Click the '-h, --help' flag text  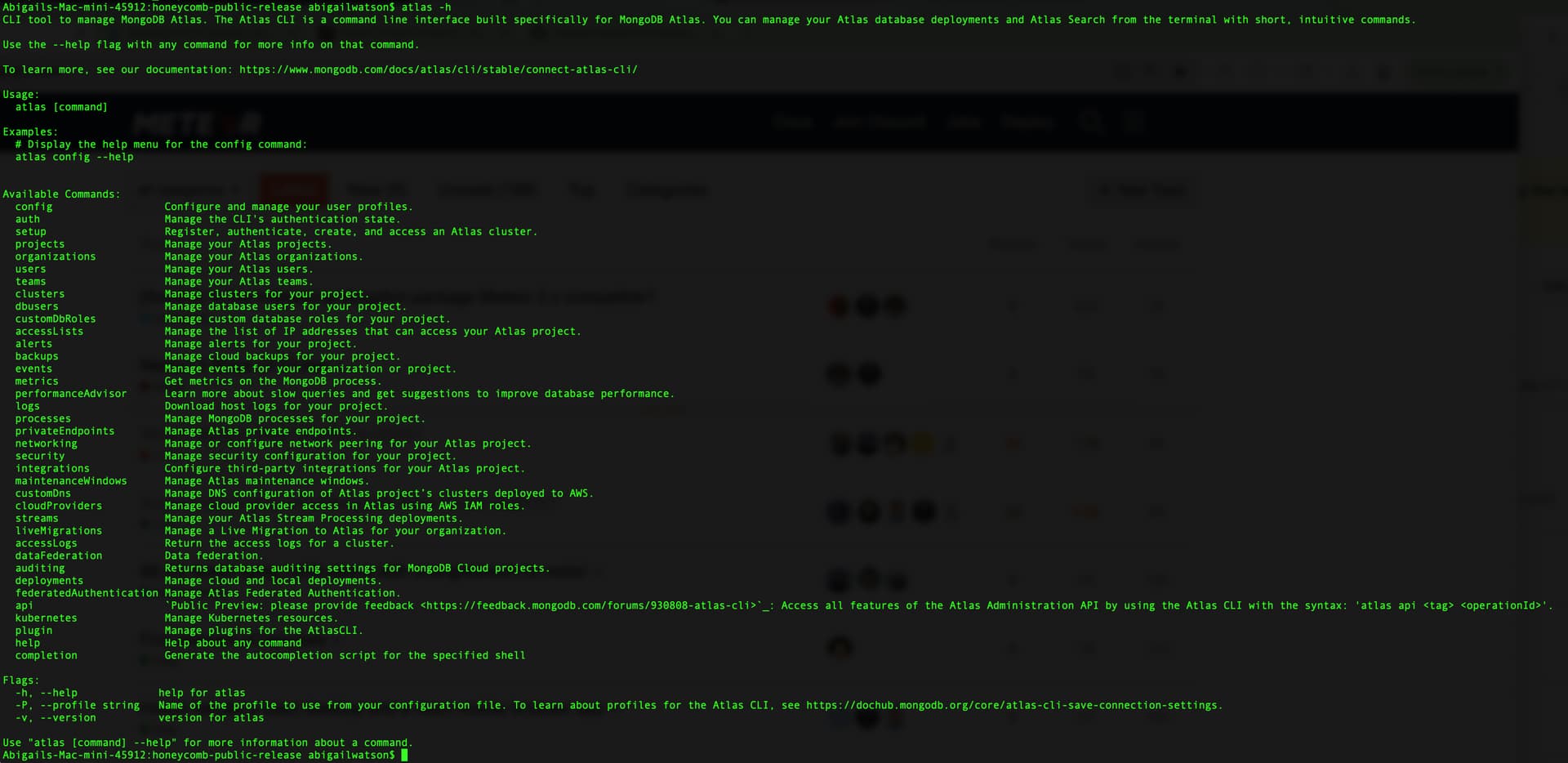pos(46,693)
